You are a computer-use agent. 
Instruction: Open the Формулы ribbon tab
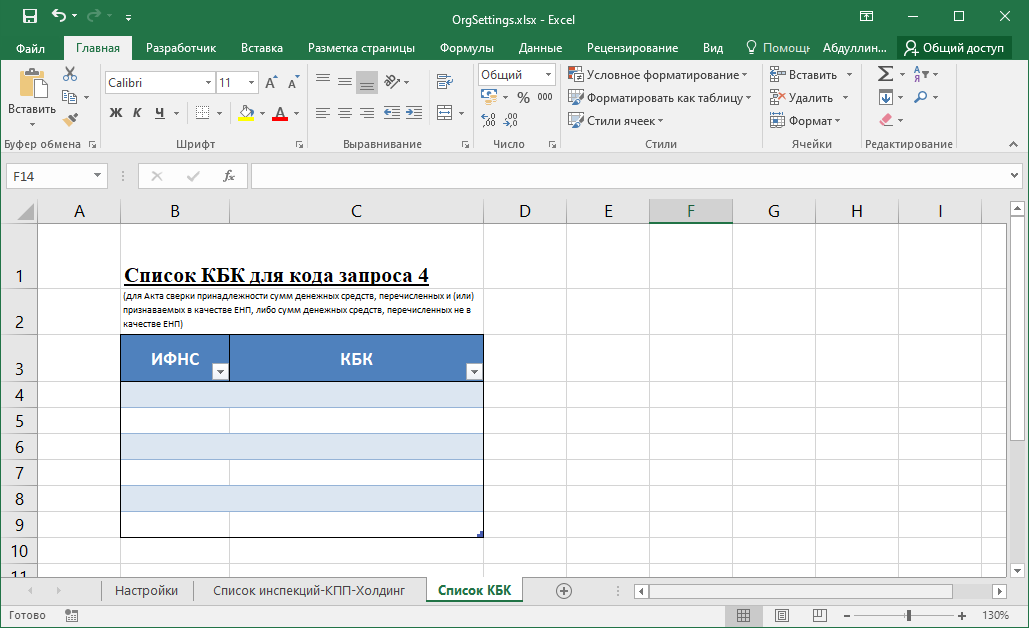(x=466, y=48)
